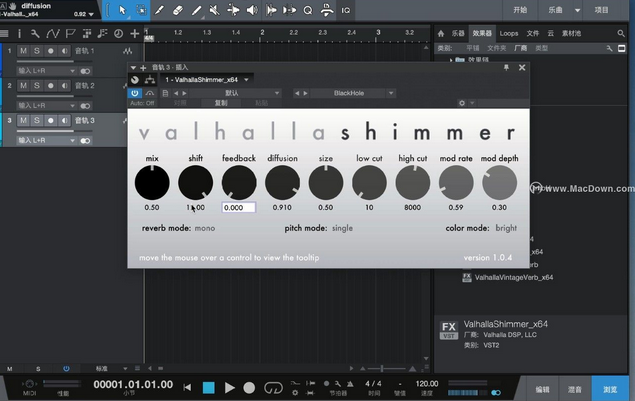Screen dimensions: 635x401
Task: Click reverb mode value mono
Action: pos(205,228)
